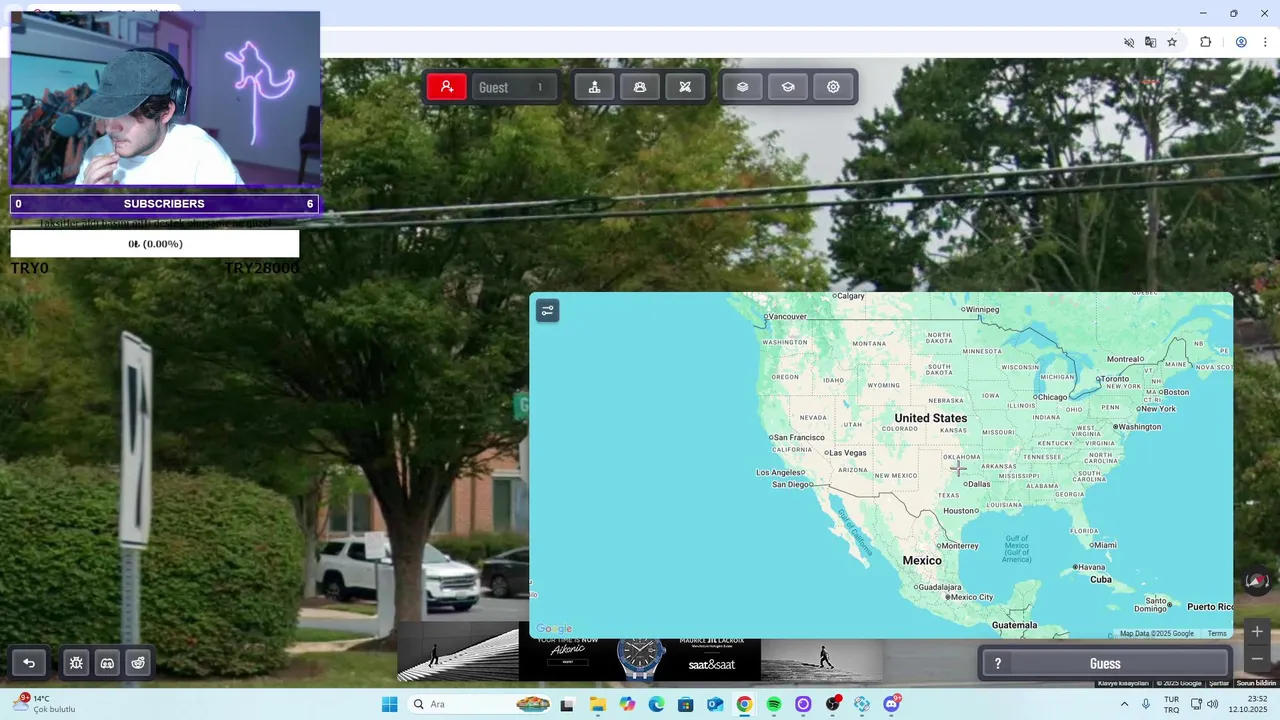Expand the system tray hidden icons

pyautogui.click(x=1127, y=704)
